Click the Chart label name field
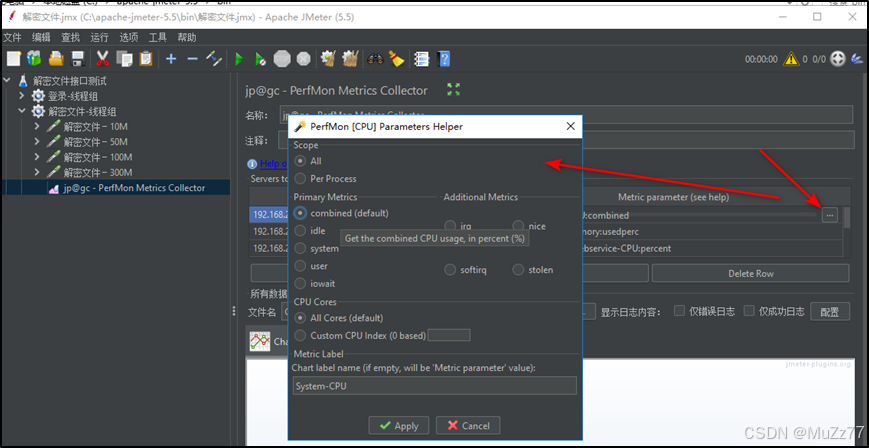This screenshot has width=869, height=448. pyautogui.click(x=434, y=386)
